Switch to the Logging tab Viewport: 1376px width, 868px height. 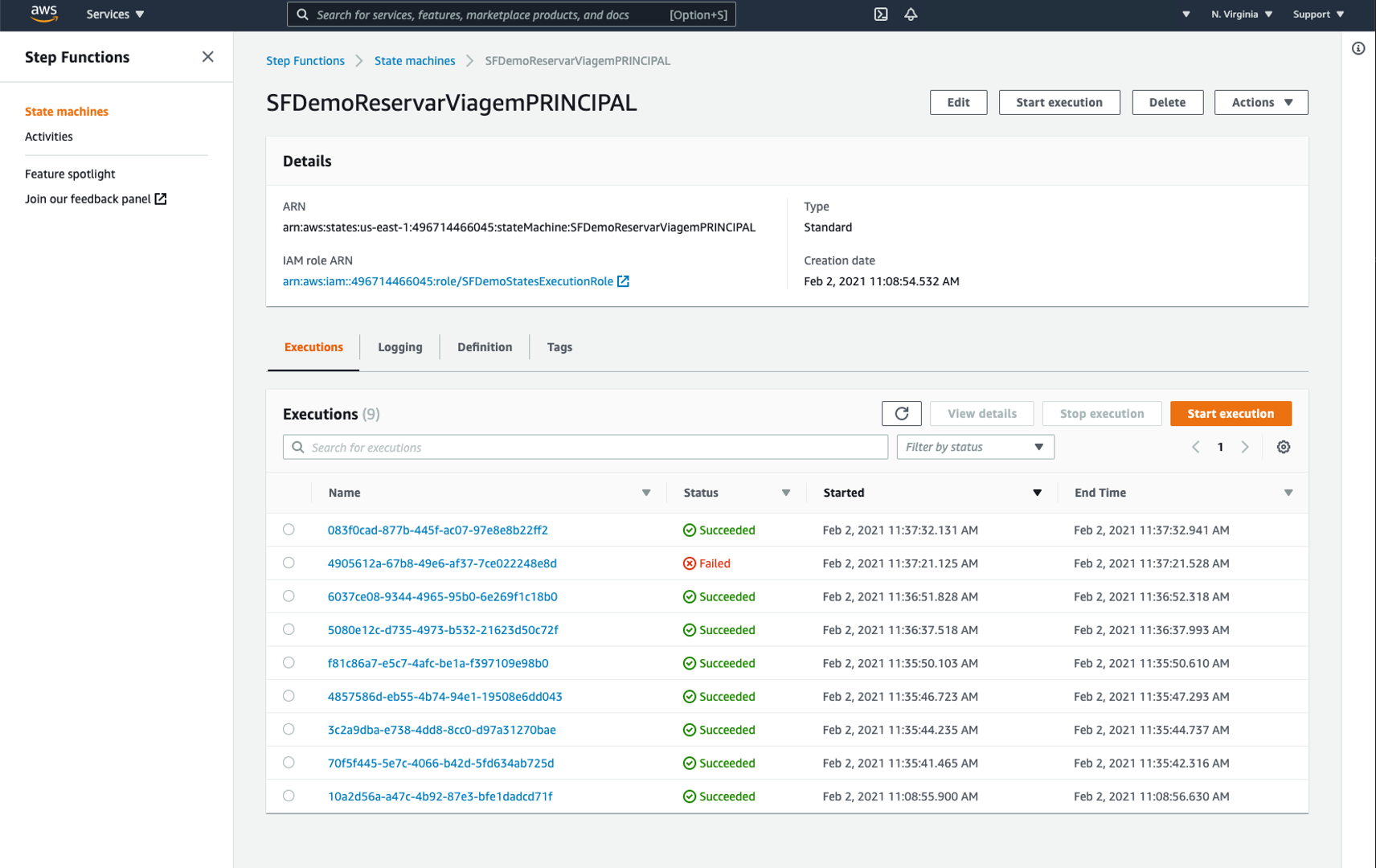pyautogui.click(x=400, y=347)
